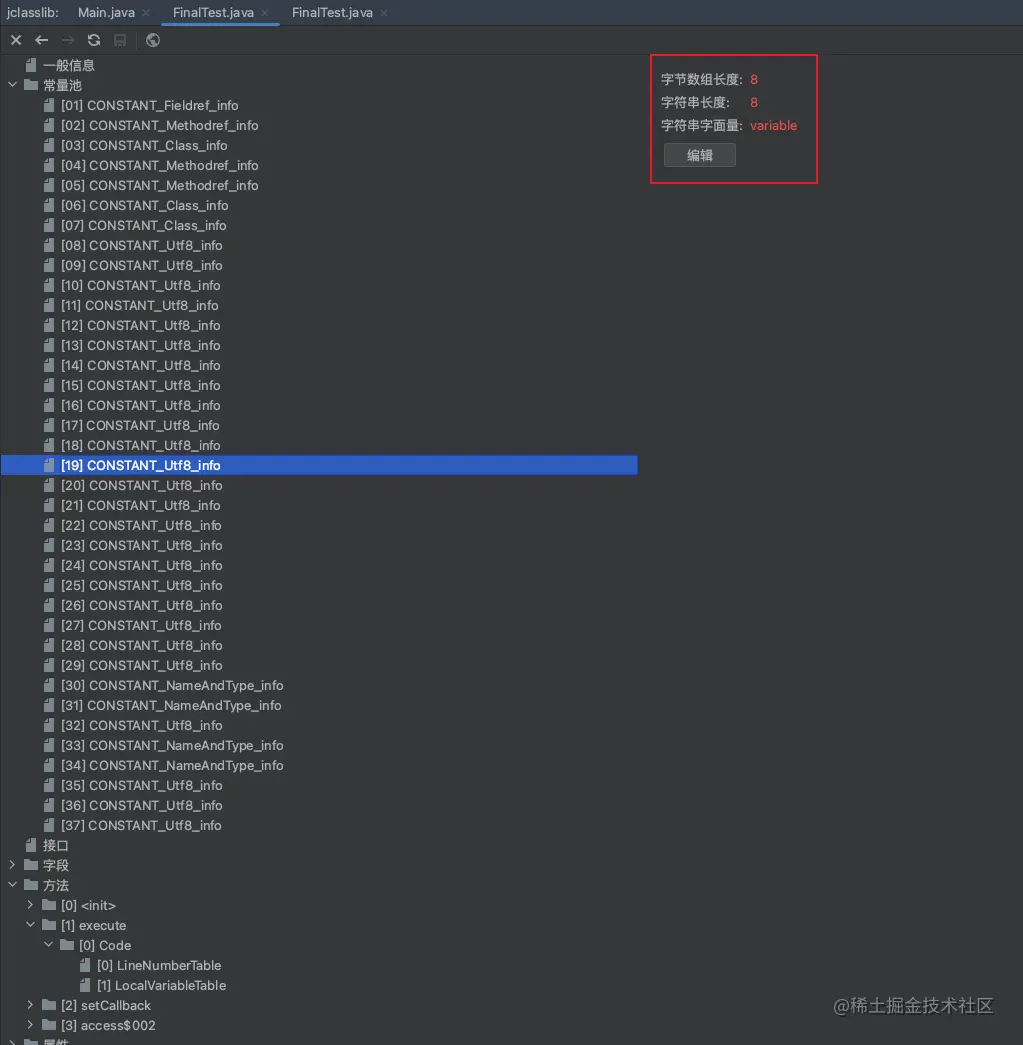1023x1045 pixels.
Task: Click the file icon beside [17] CONSTANT_Utf8_info
Action: [49, 425]
